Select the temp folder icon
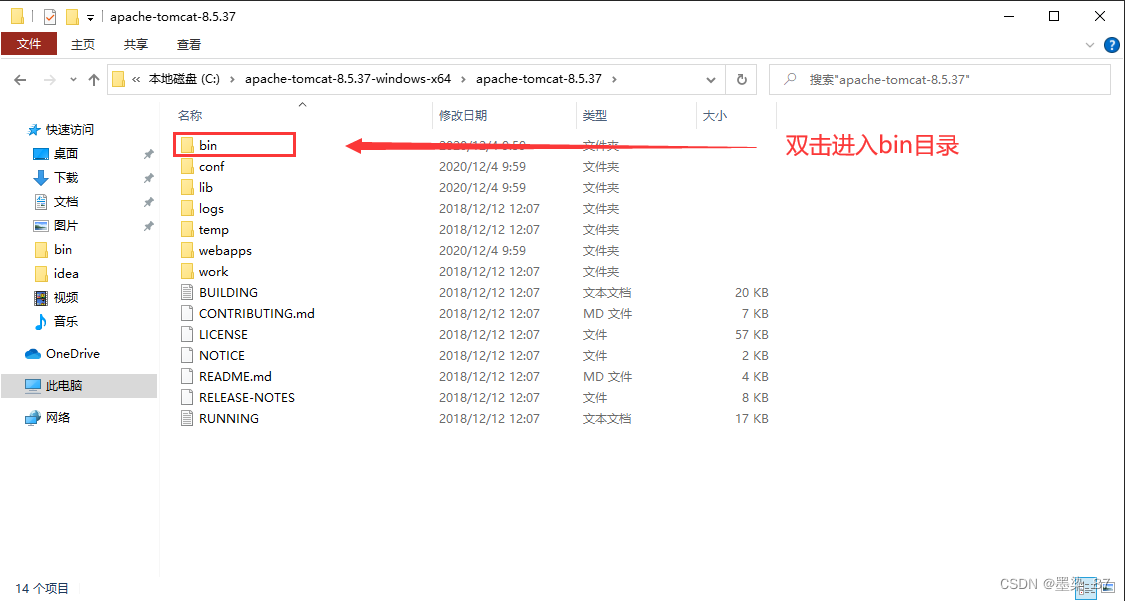Viewport: 1125px width, 601px height. (187, 229)
